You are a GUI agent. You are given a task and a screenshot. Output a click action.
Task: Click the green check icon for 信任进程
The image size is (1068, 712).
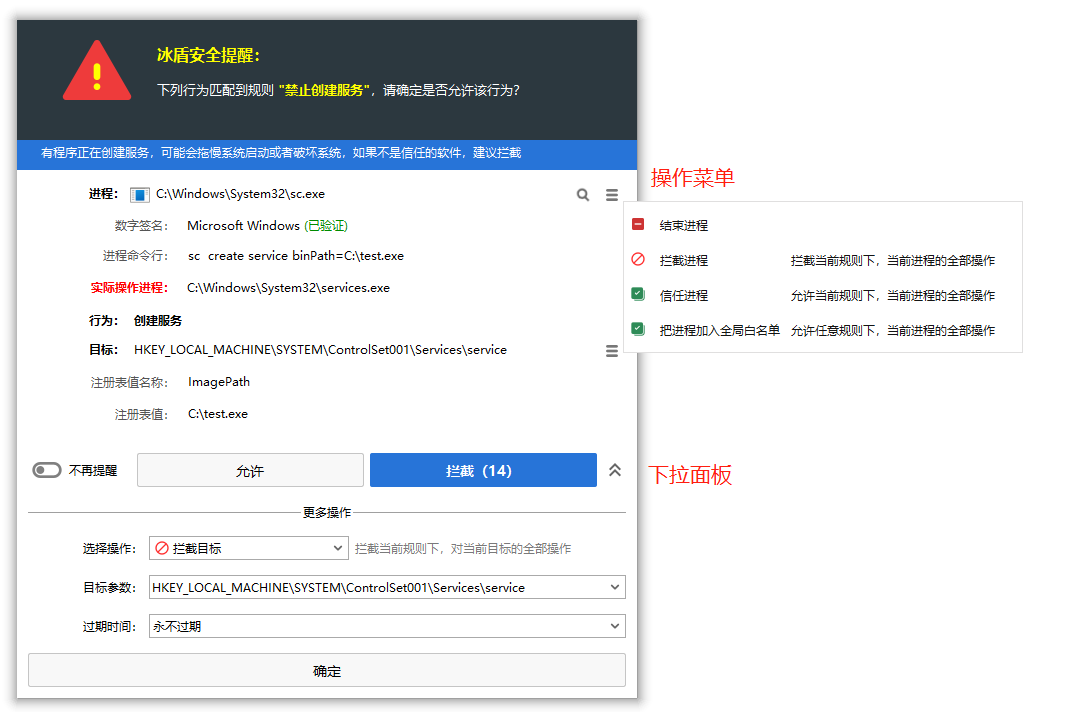638,294
